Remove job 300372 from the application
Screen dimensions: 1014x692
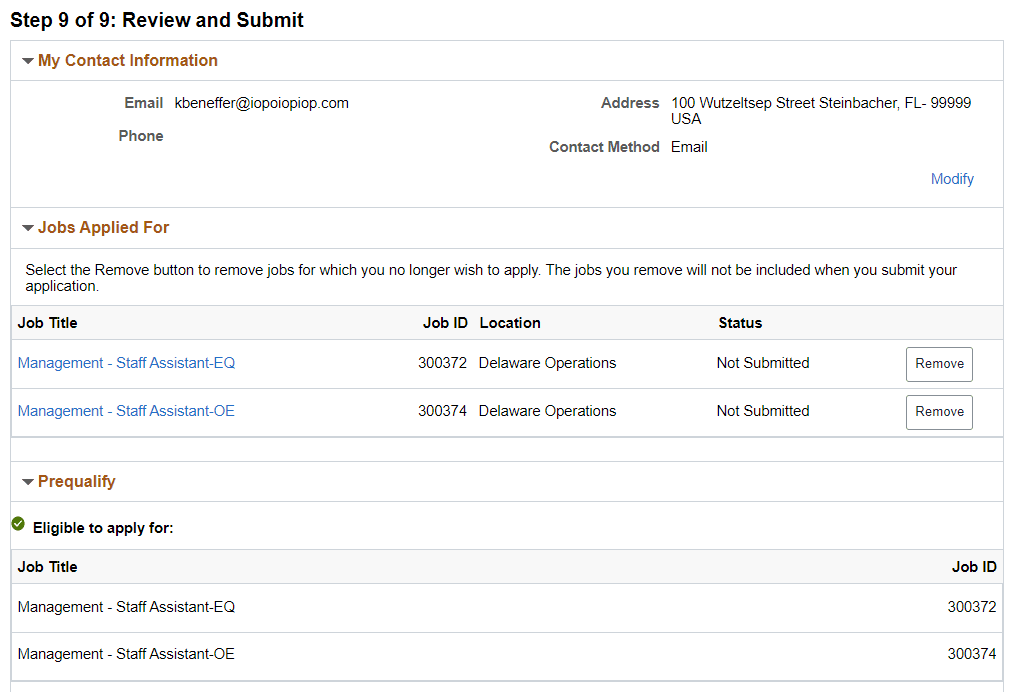(938, 364)
